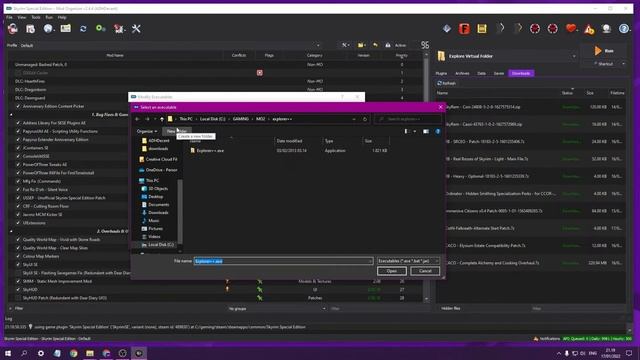Click the Cancel button in dialog
This screenshot has height=360, width=640.
pos(425,271)
